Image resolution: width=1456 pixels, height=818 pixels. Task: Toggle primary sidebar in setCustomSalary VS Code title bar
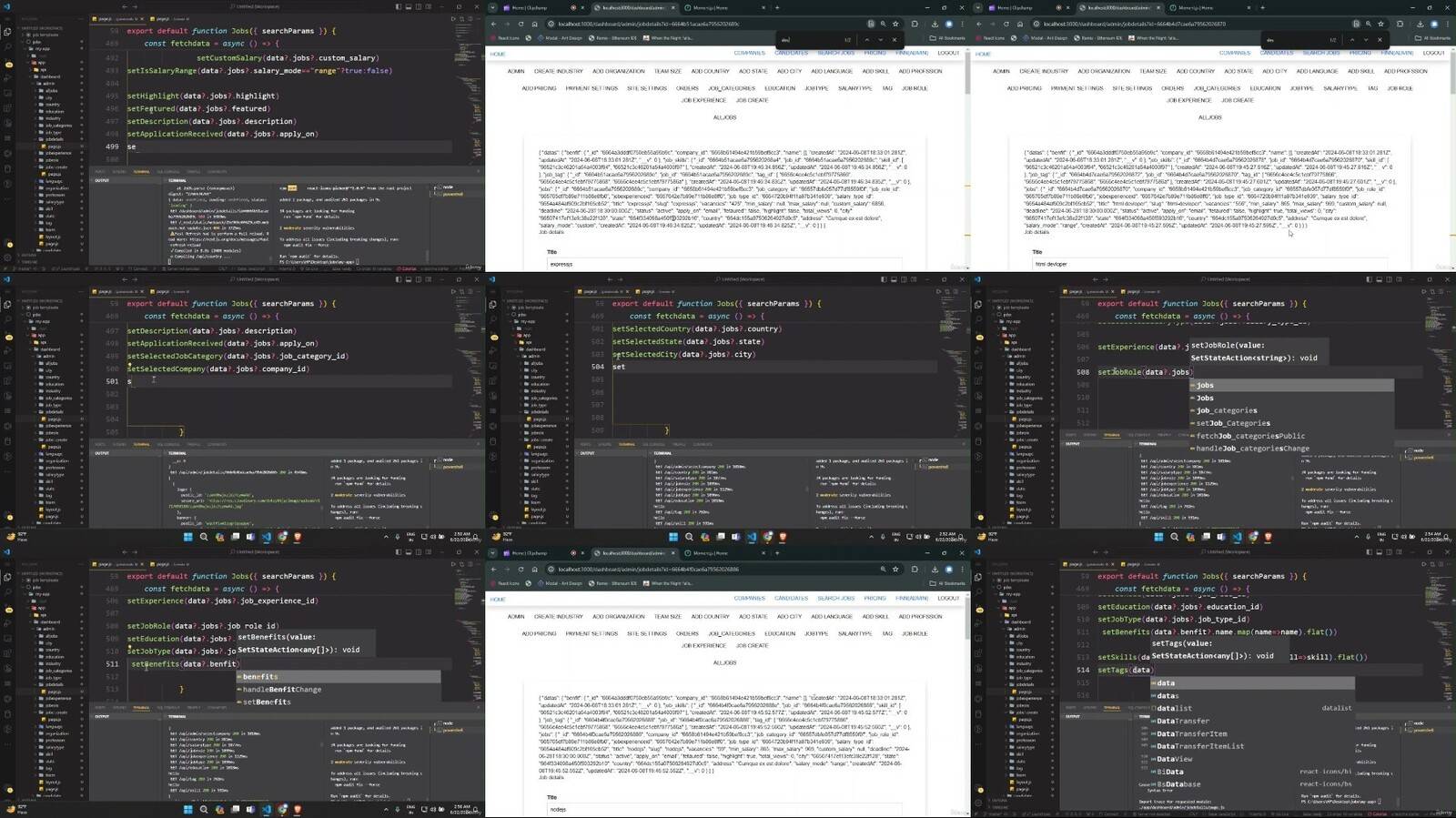[x=398, y=6]
